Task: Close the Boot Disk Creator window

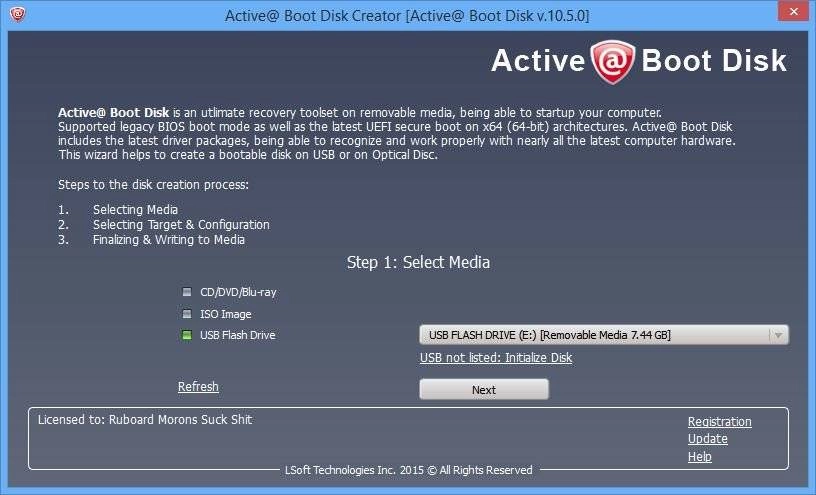Action: point(794,11)
